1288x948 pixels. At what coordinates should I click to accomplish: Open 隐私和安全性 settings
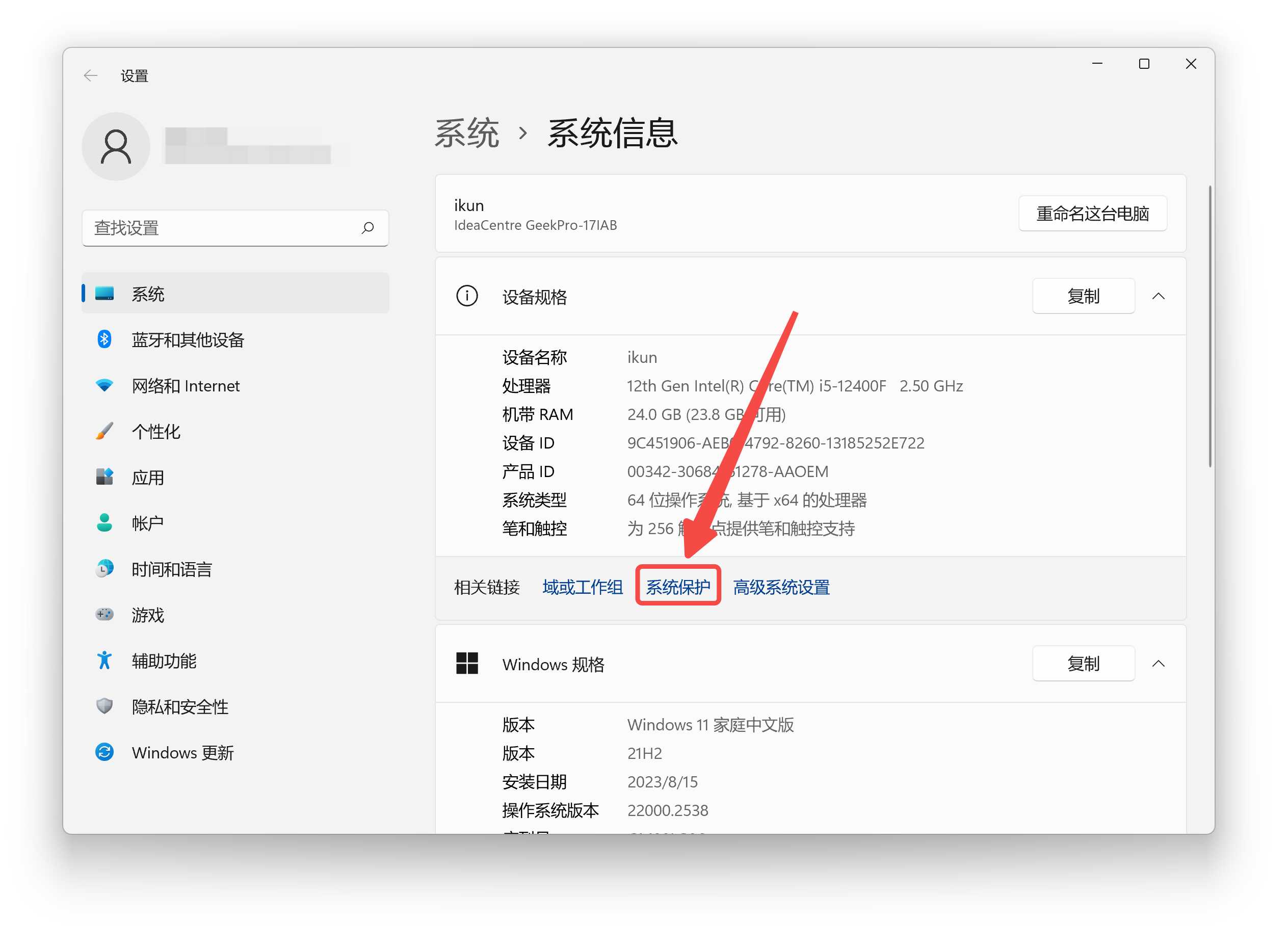click(235, 707)
